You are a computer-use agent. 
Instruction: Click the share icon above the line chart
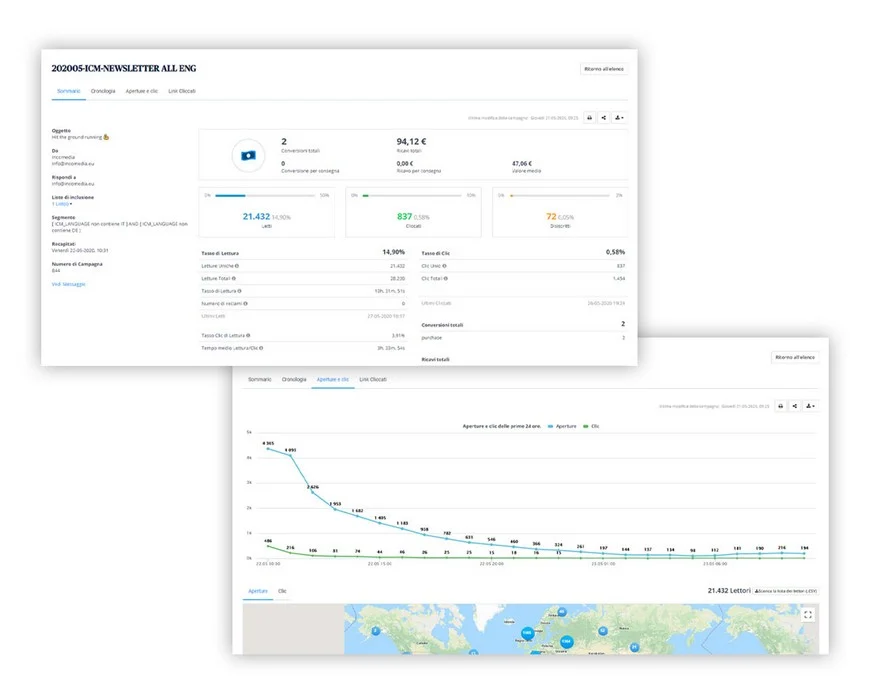[795, 406]
